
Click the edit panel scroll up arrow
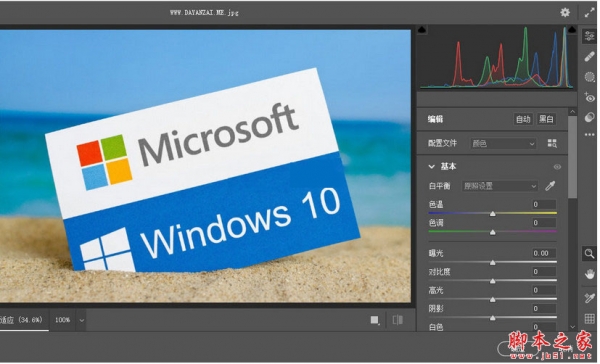point(572,112)
